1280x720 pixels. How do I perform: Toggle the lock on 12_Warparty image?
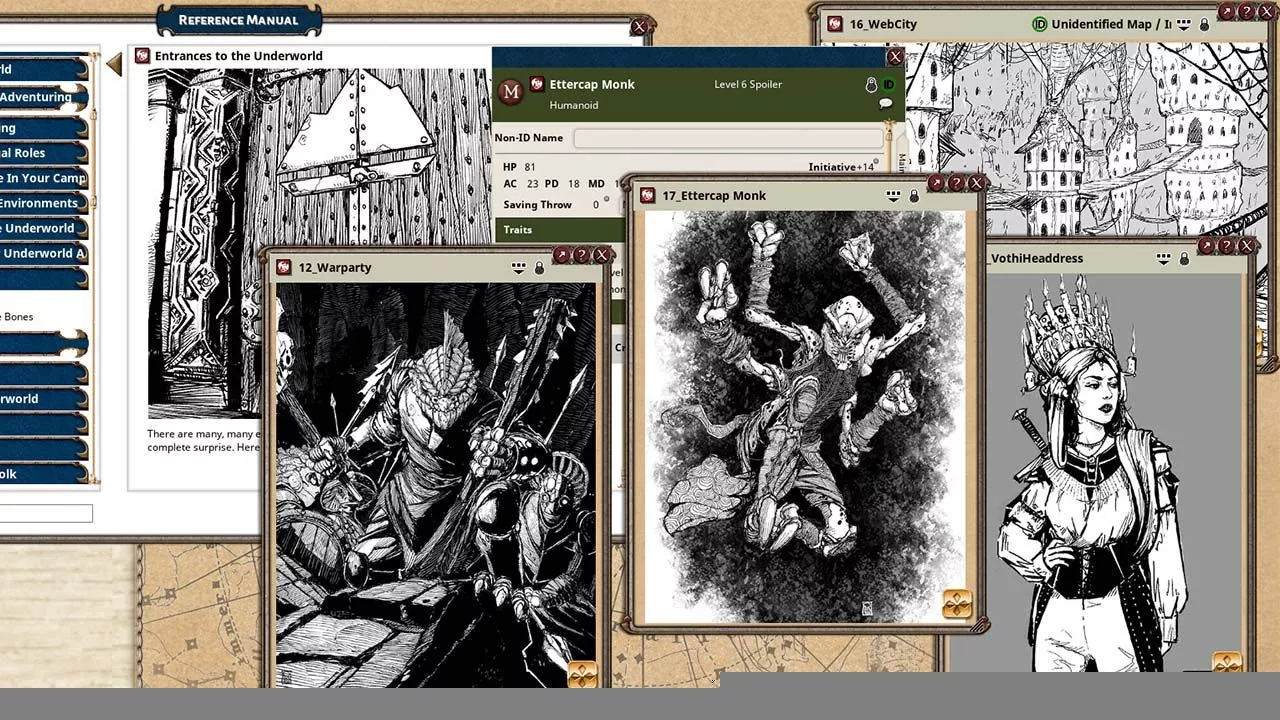click(x=539, y=268)
